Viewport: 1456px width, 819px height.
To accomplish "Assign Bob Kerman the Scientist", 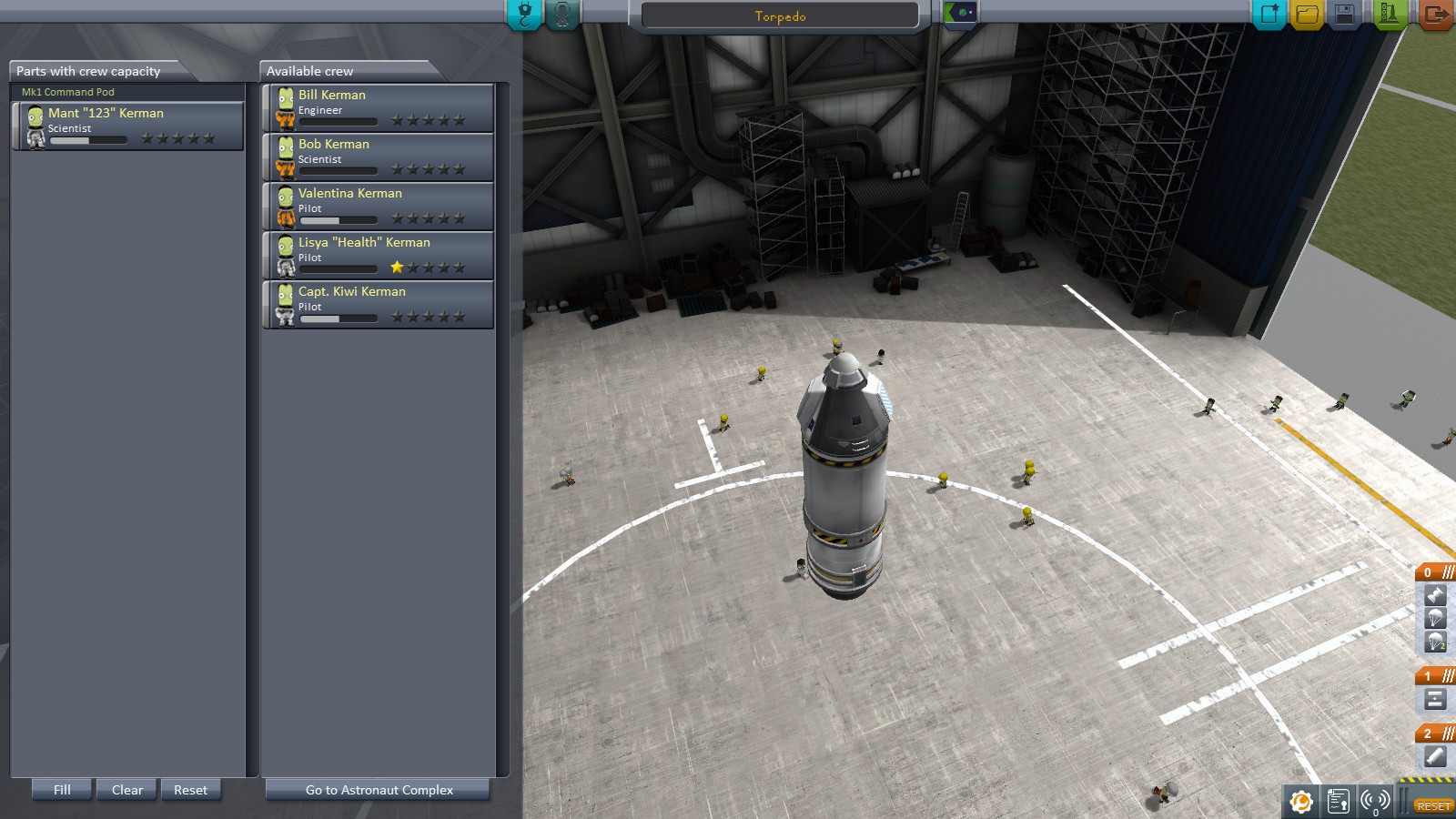I will (378, 157).
